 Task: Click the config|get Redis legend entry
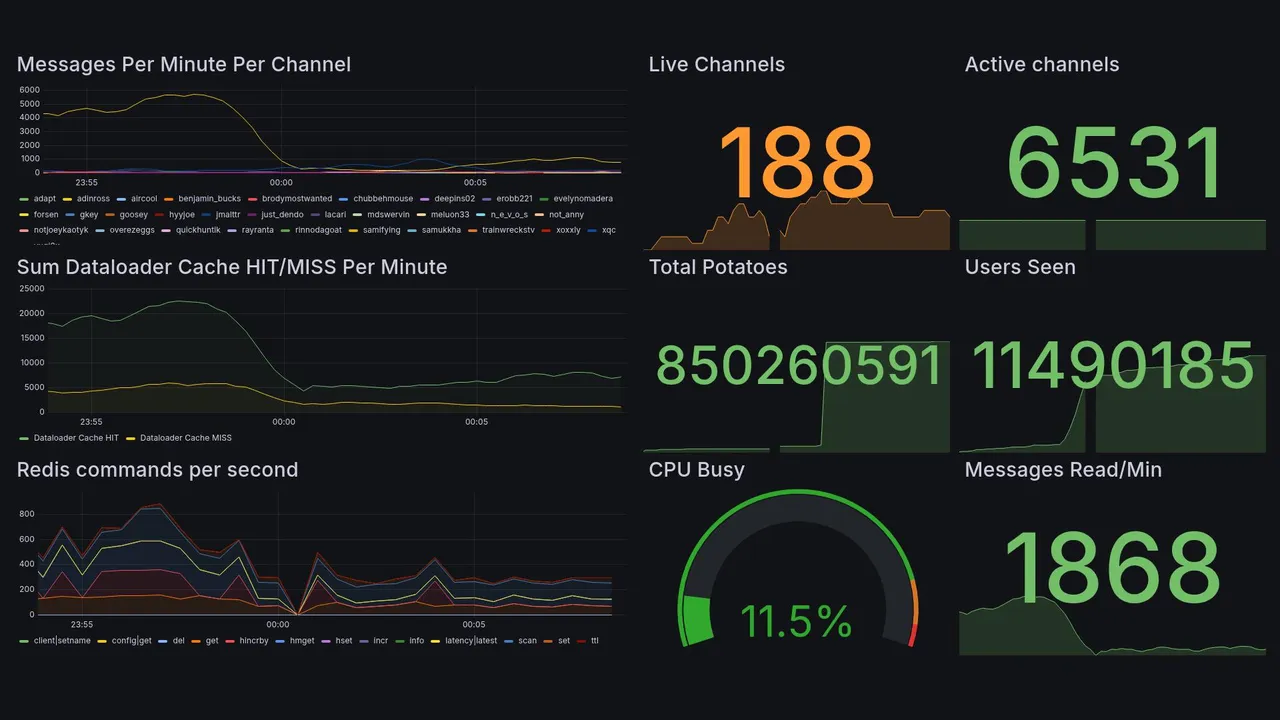point(124,641)
